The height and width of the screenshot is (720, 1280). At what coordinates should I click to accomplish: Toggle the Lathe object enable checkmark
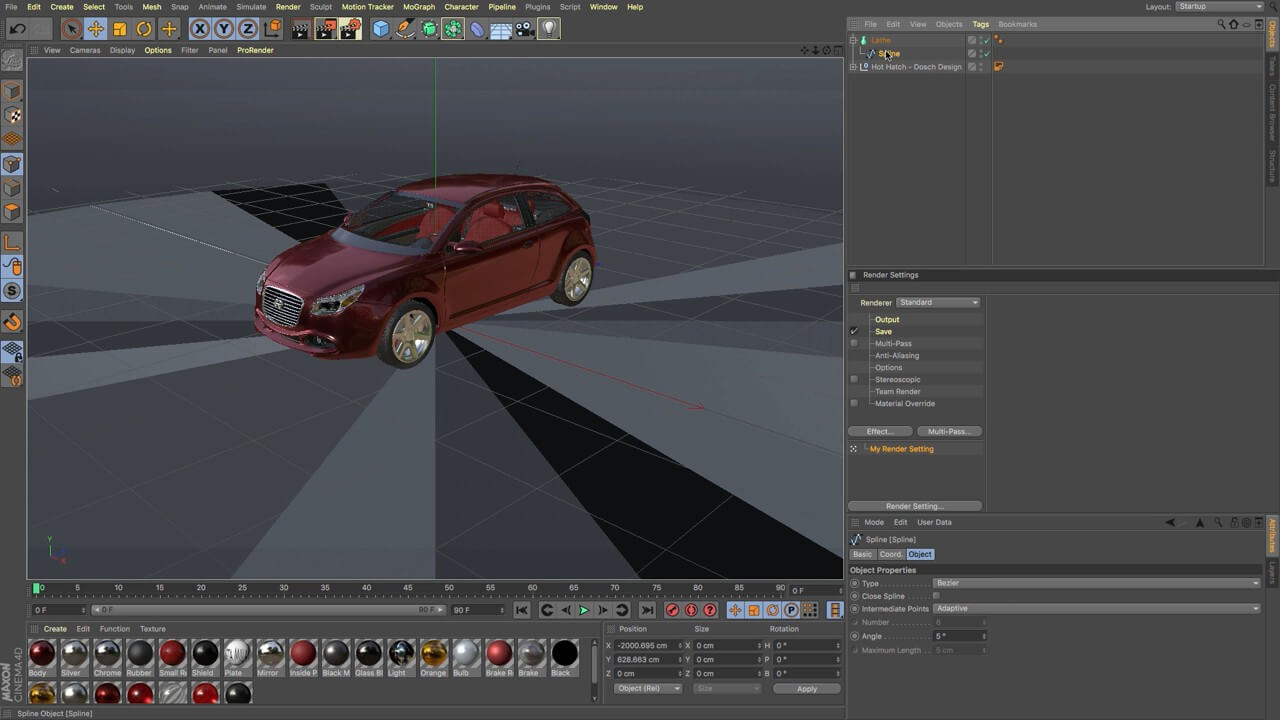[985, 40]
